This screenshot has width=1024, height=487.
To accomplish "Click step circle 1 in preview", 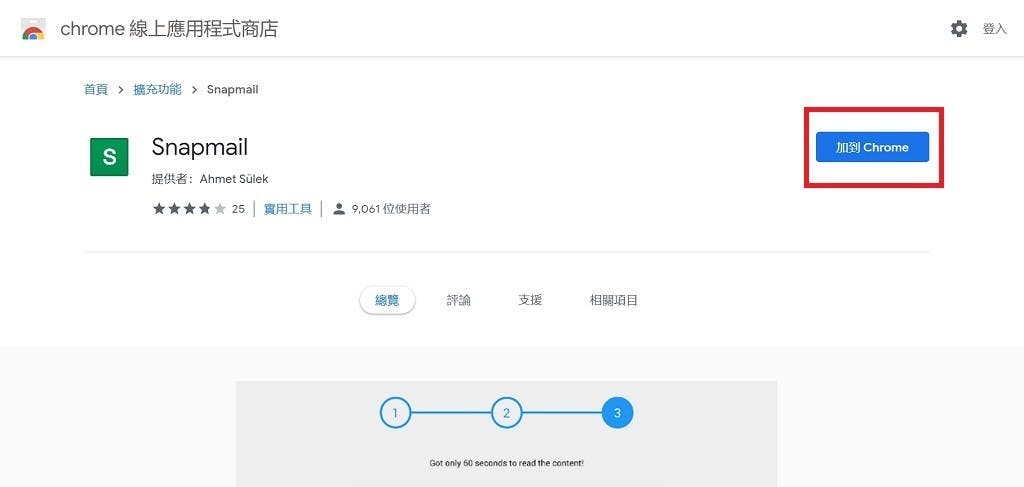I will click(x=395, y=413).
